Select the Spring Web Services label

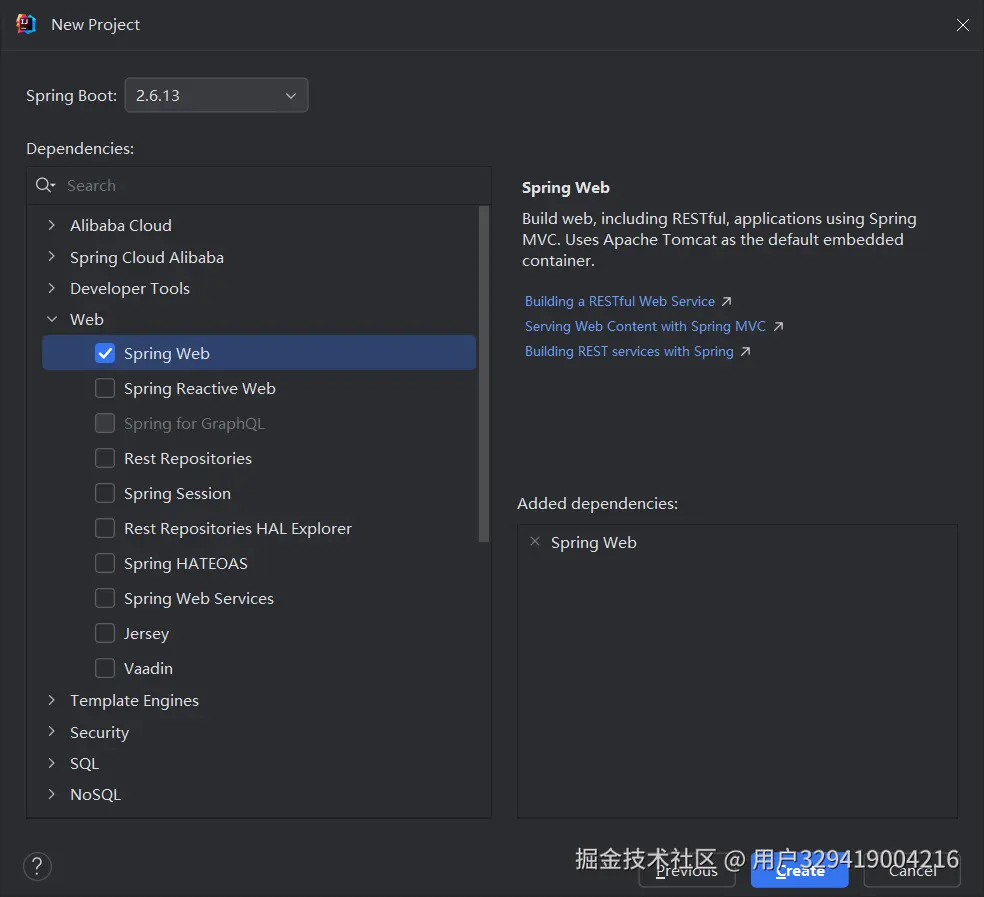(x=199, y=599)
